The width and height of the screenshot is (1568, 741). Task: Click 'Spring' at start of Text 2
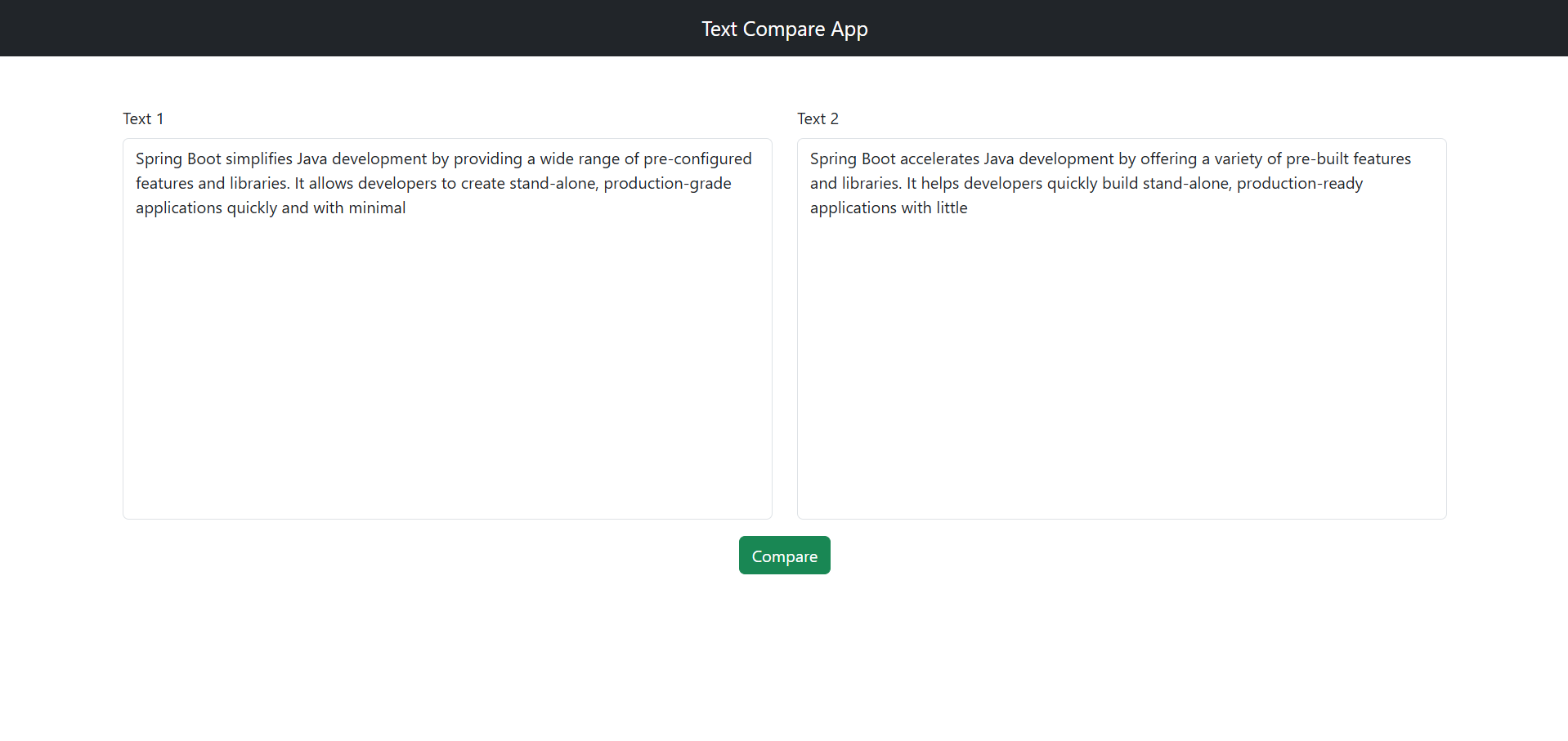(833, 158)
